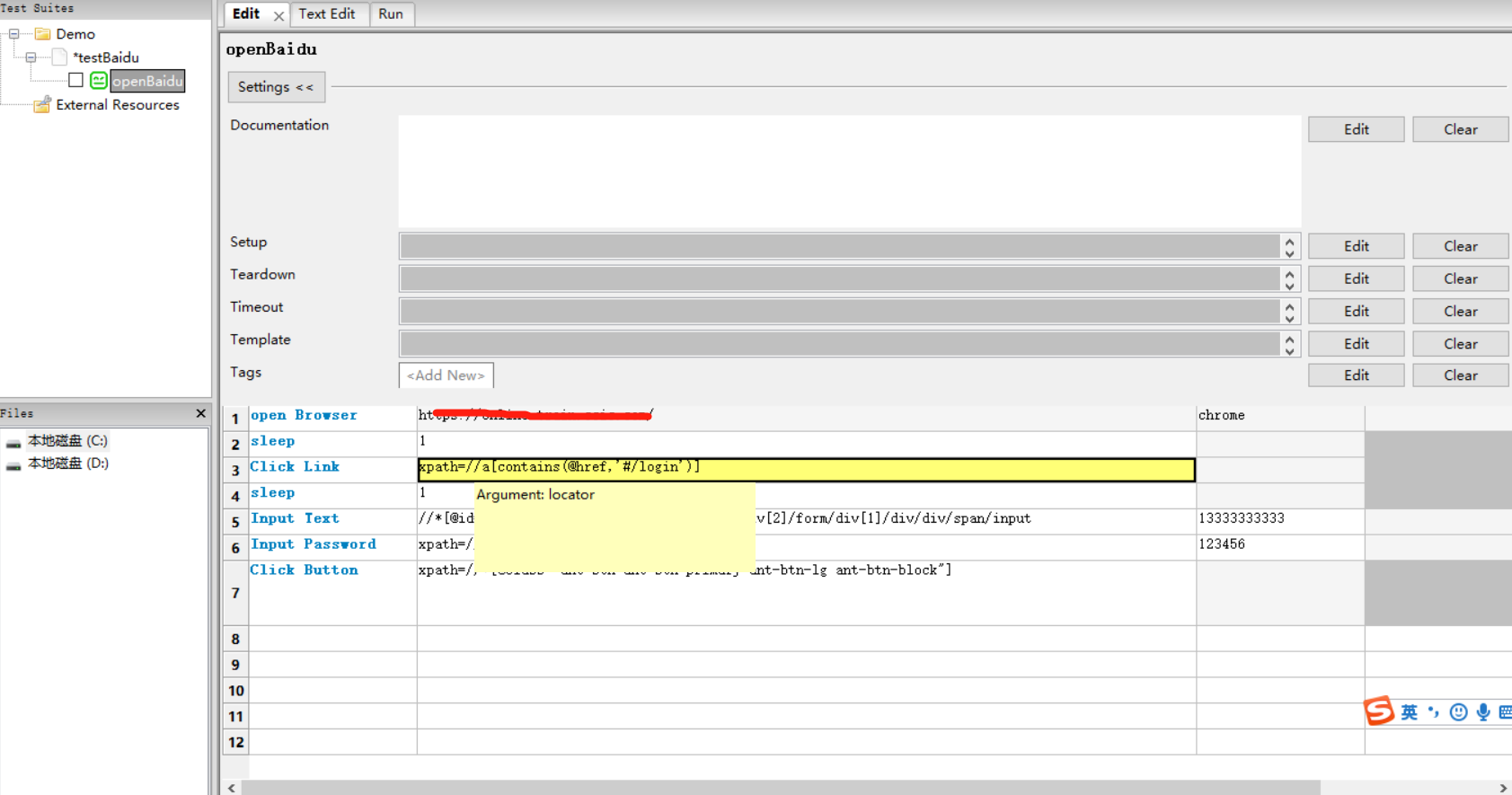This screenshot has width=1512, height=795.
Task: Click Clear button for Timeout
Action: [1461, 311]
